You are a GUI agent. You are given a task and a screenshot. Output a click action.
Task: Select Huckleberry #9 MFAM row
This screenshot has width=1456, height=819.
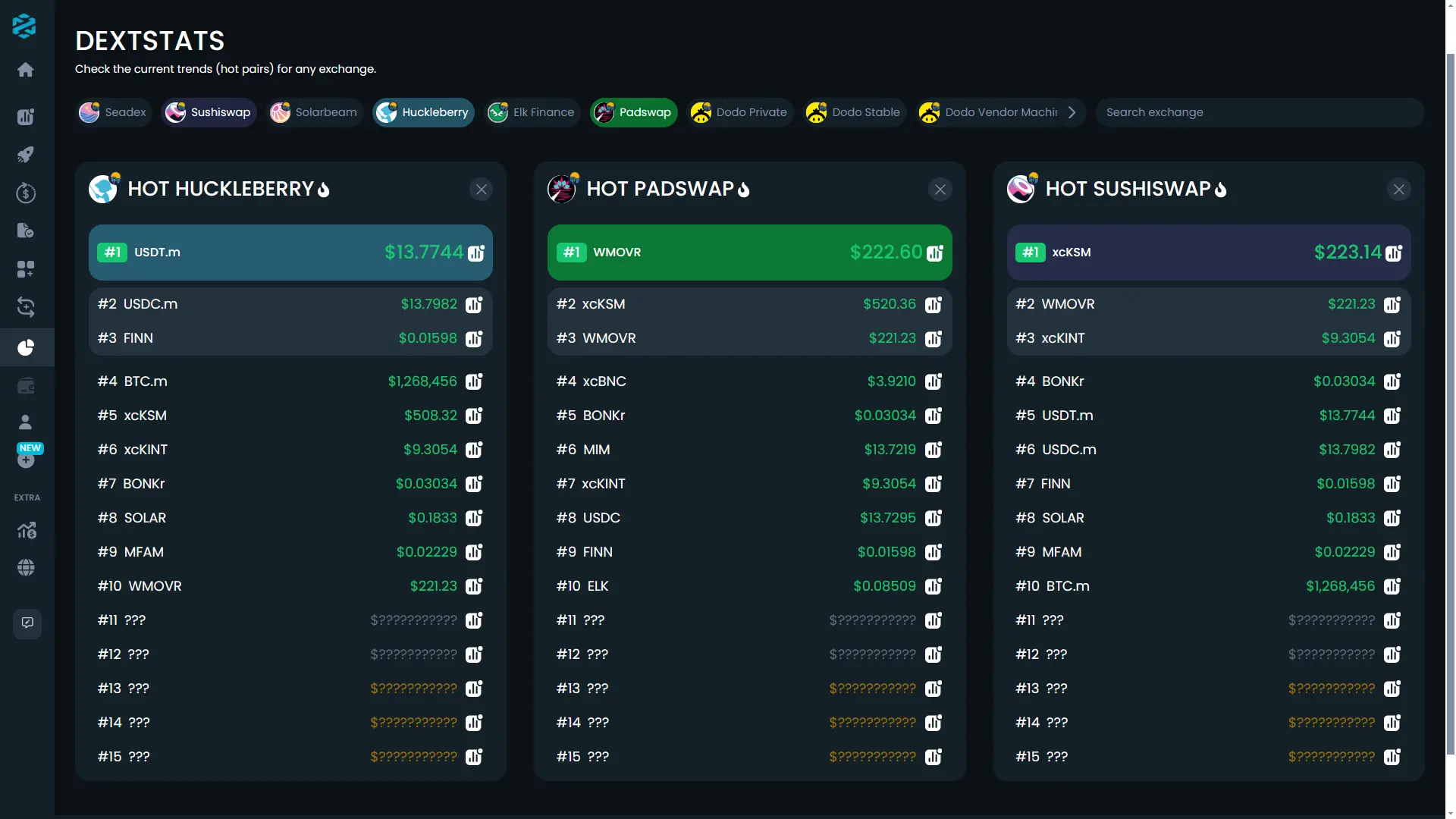point(290,552)
